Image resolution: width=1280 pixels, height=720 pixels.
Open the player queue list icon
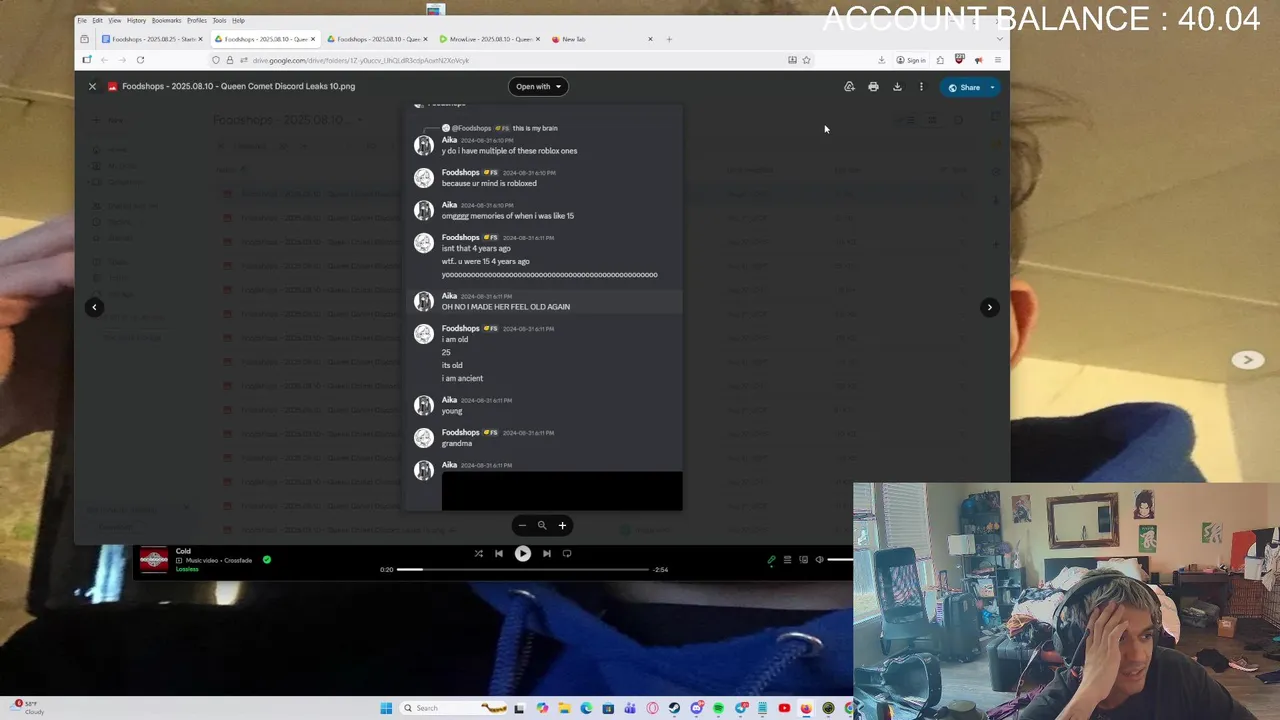787,560
